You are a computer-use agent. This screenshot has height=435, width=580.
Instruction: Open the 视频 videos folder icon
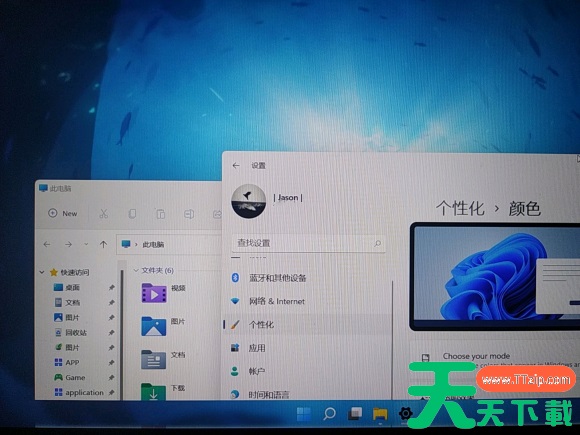coord(154,293)
